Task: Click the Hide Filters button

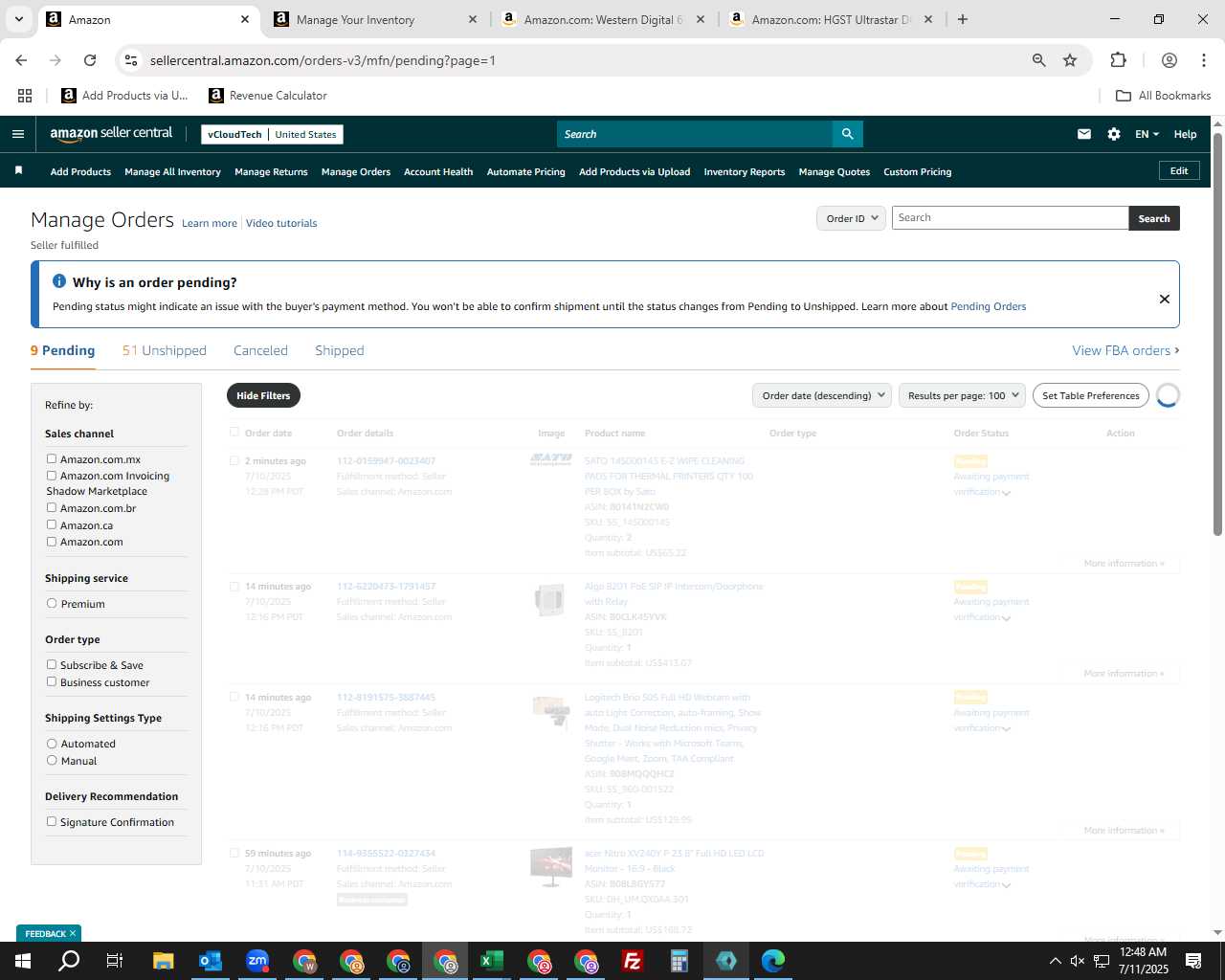Action: 263,395
